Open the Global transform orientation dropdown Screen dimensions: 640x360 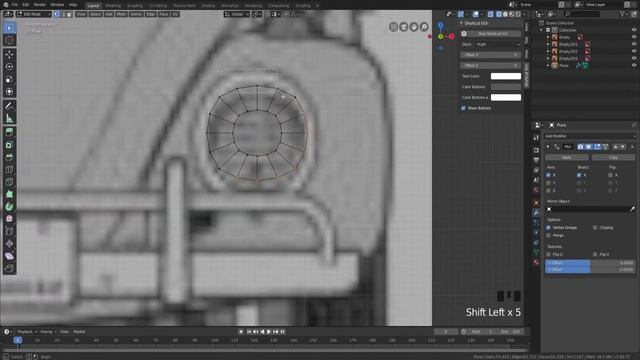[236, 14]
